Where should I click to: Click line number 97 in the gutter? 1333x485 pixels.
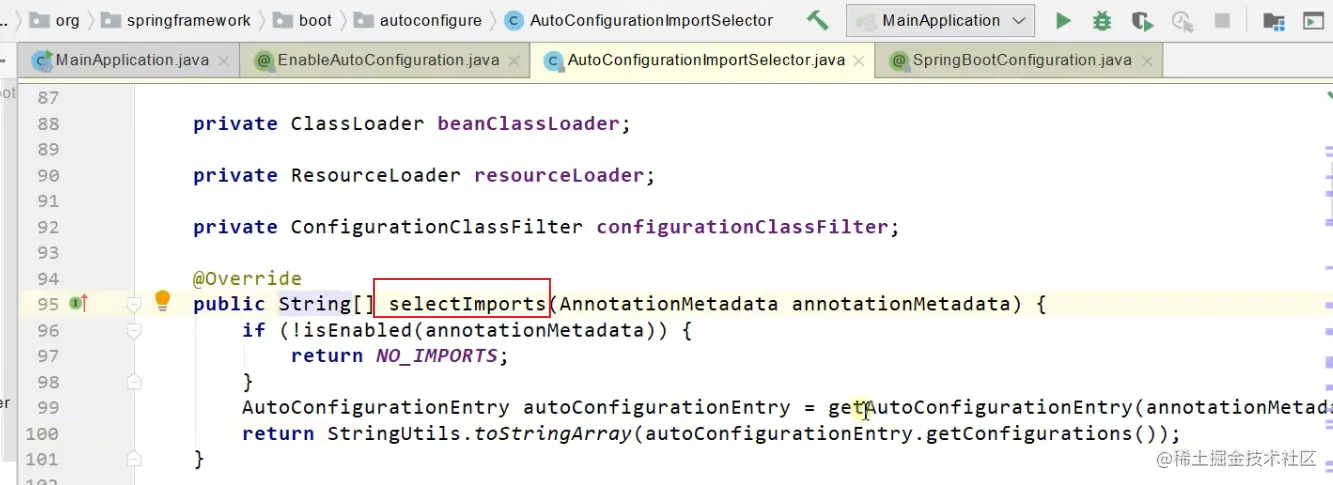[48, 356]
